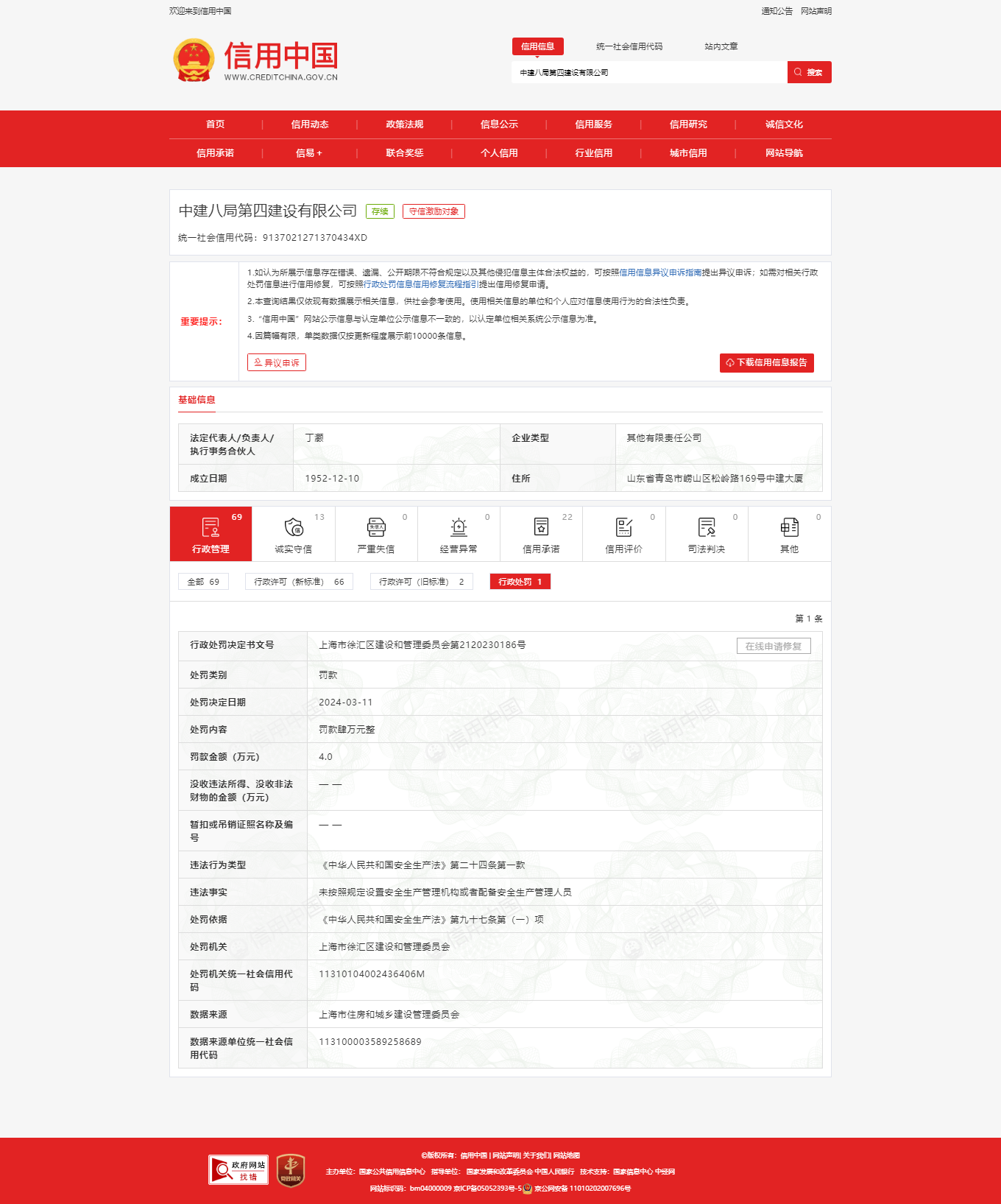1001x1204 pixels.
Task: Switch to the 信用信息 search tab
Action: (x=538, y=46)
